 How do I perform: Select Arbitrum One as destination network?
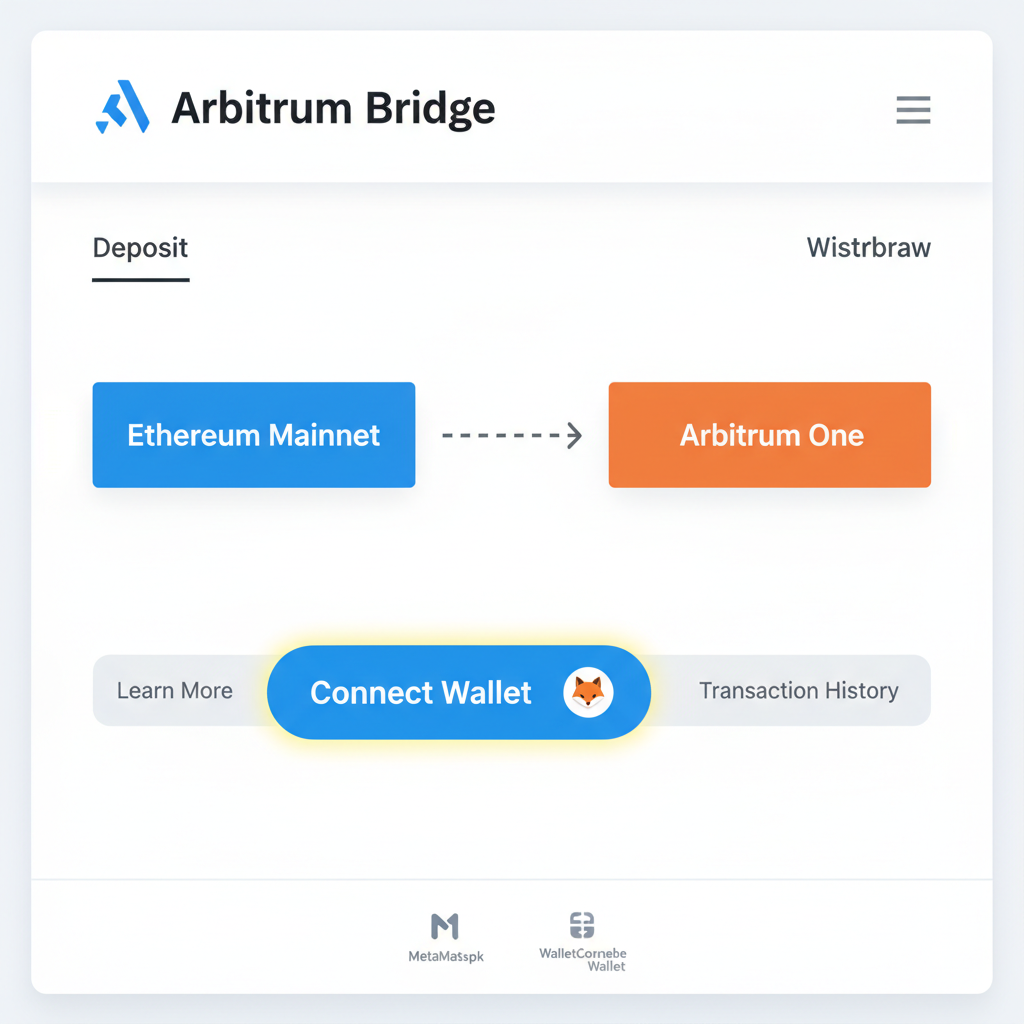tap(769, 435)
